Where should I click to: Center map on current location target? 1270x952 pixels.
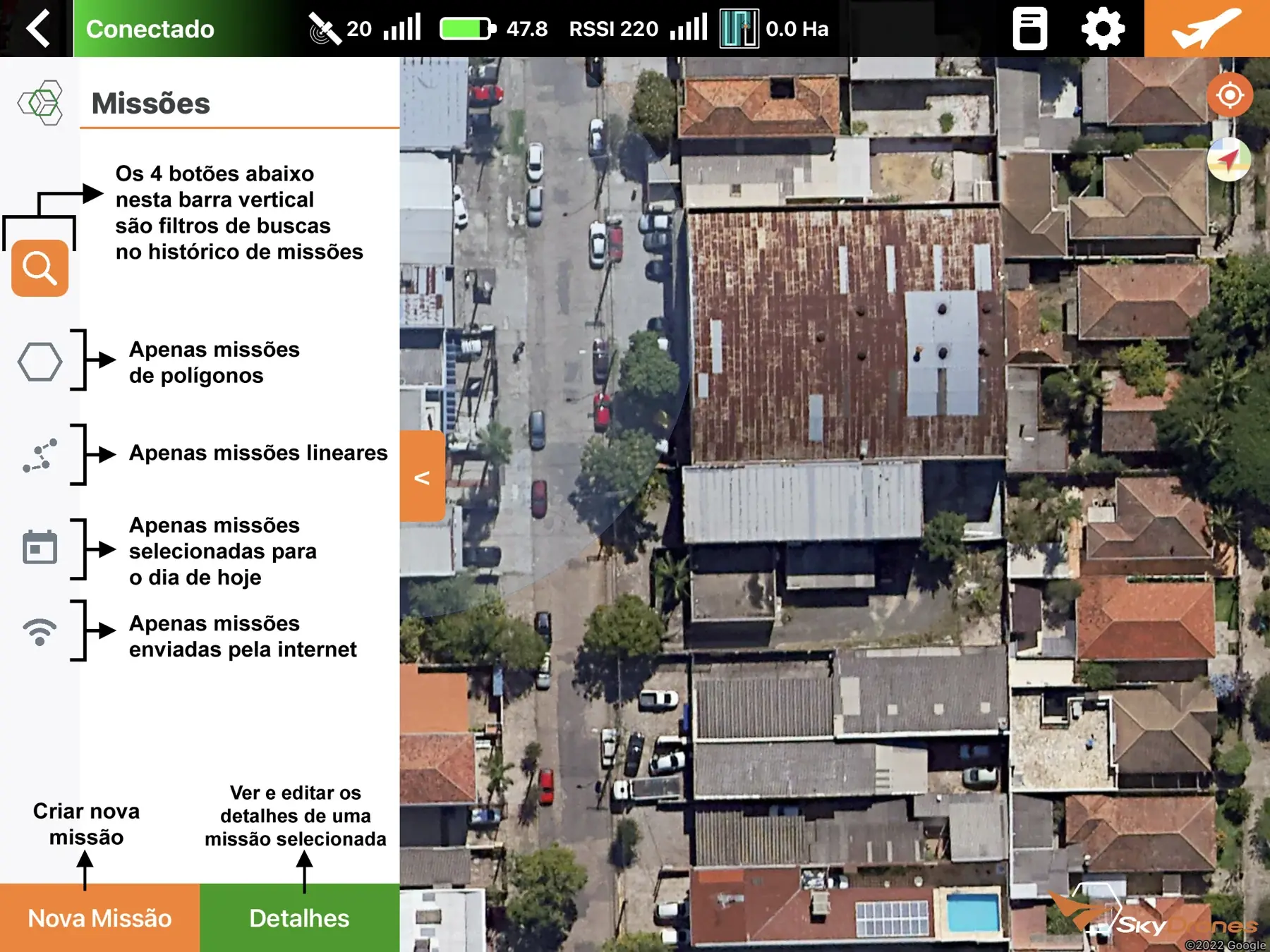point(1230,94)
